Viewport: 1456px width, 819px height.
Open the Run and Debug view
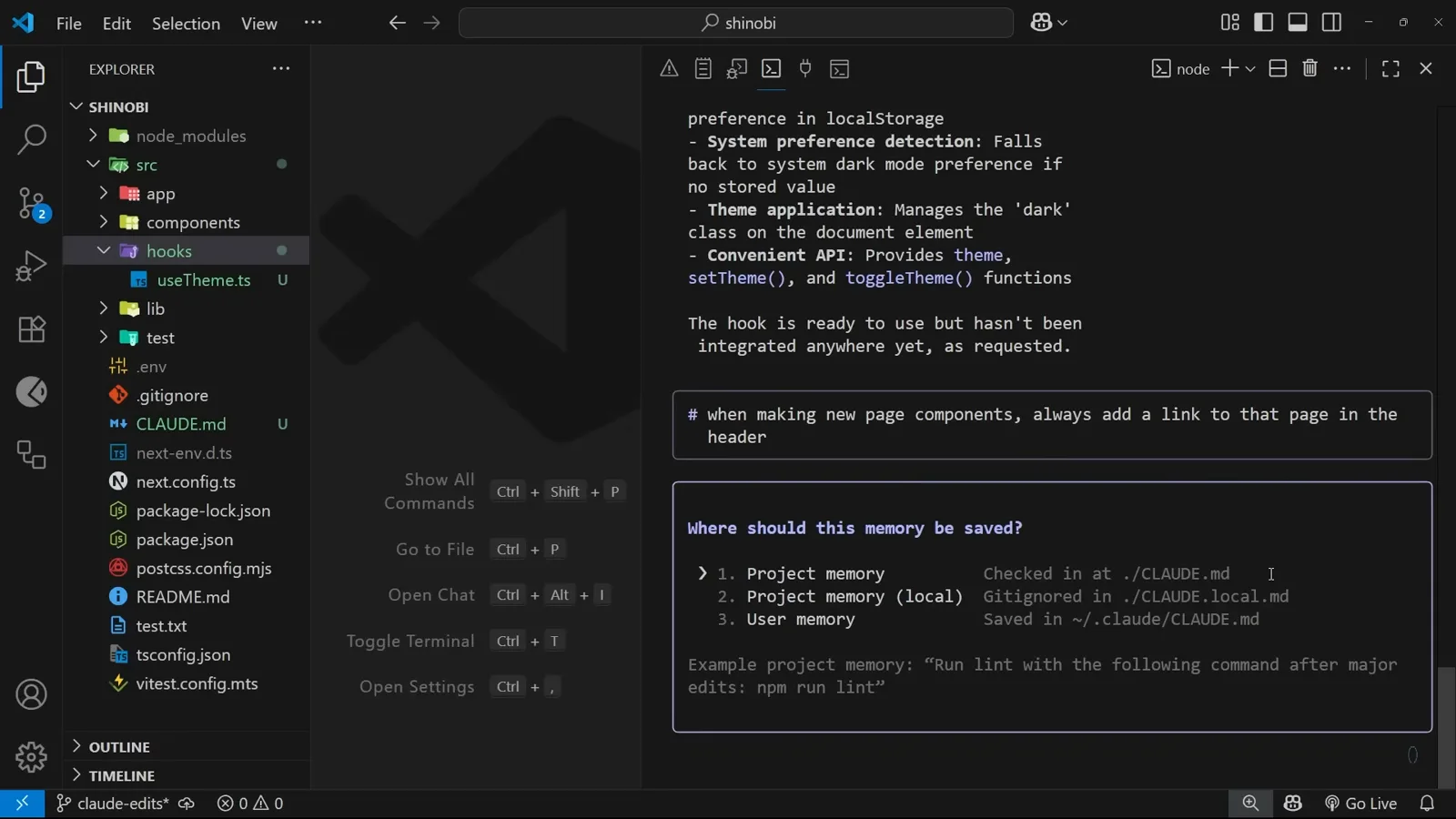coord(31,266)
